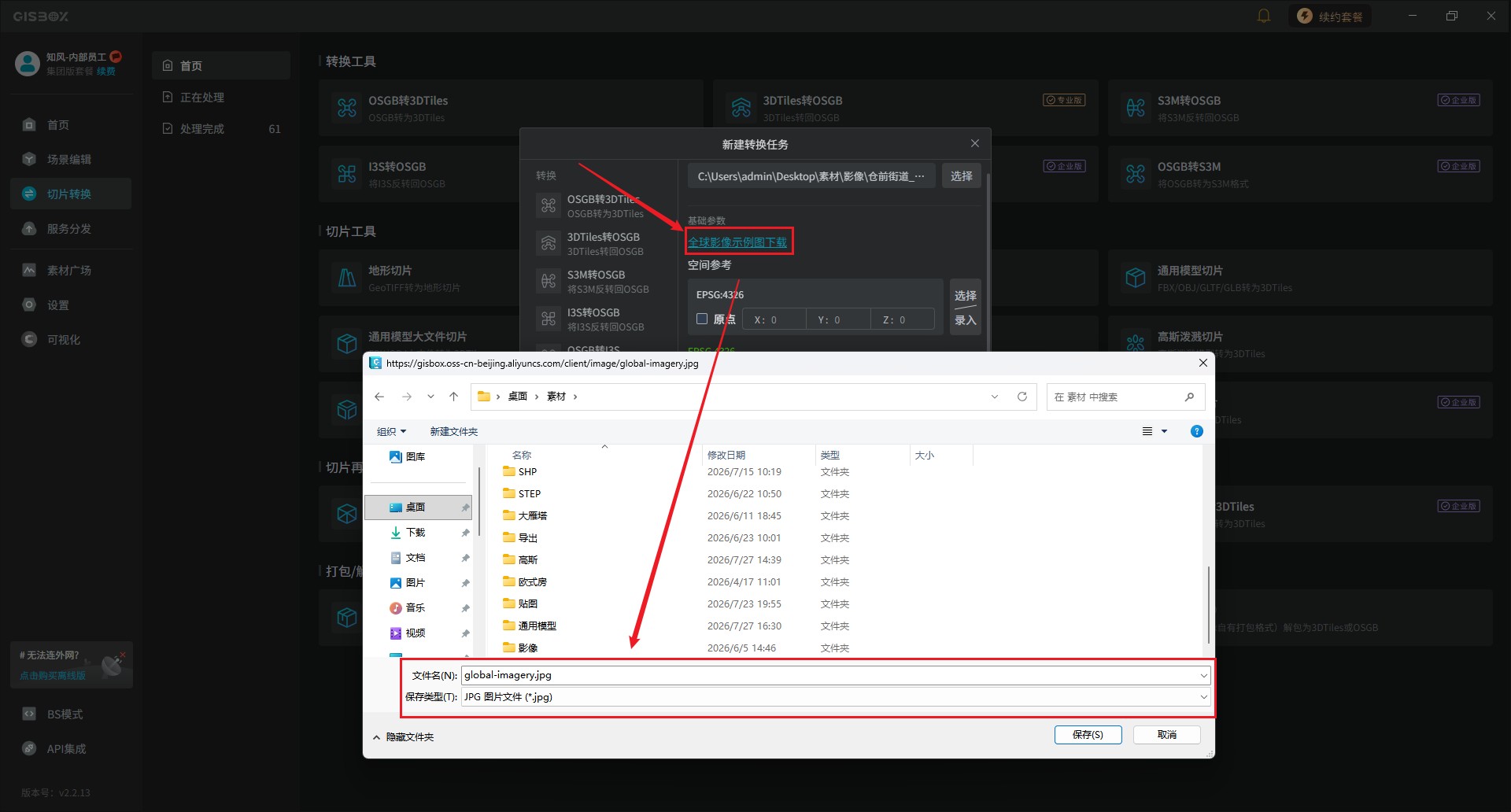Expand the 保存类型 dropdown
1511x812 pixels.
click(1203, 697)
